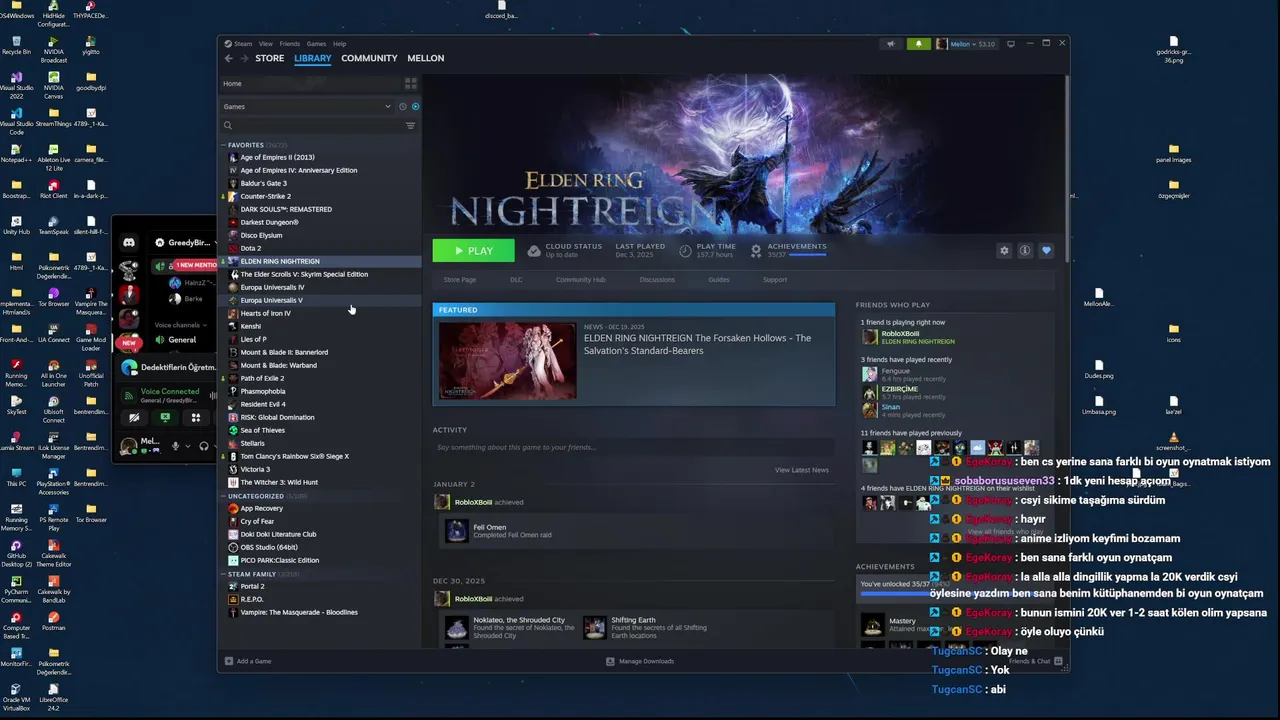Toggle Discord camera button
Image resolution: width=1280 pixels, height=720 pixels.
click(134, 418)
